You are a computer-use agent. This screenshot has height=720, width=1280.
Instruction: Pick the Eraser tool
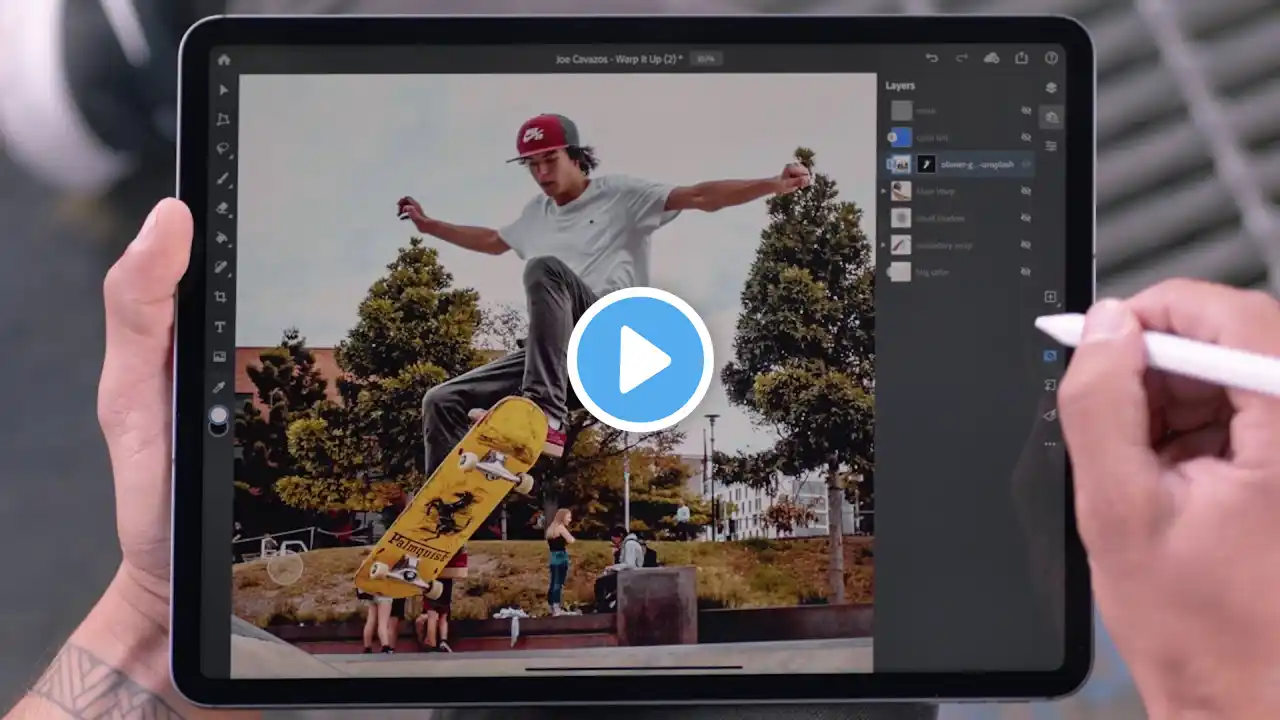223,208
